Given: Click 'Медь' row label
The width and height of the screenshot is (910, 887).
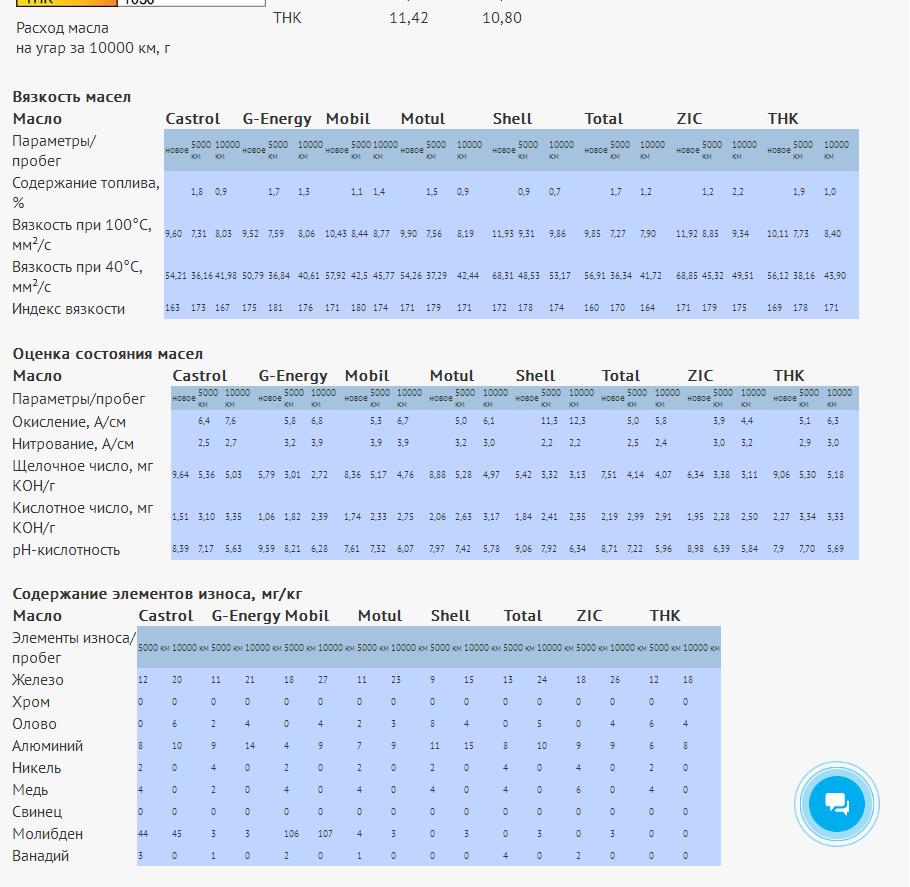Looking at the screenshot, I should coord(30,790).
